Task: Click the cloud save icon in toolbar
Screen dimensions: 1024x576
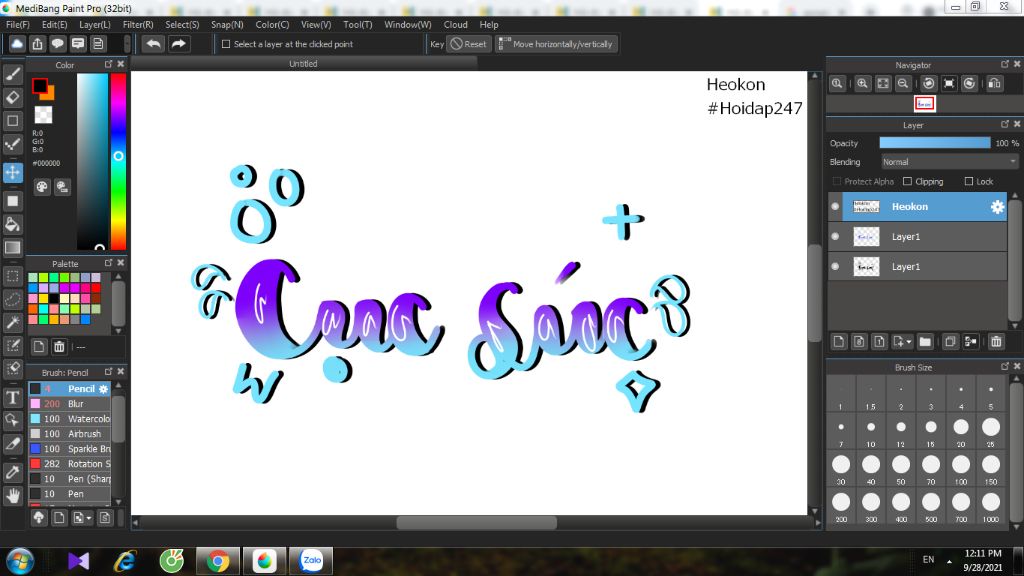Action: (x=17, y=44)
